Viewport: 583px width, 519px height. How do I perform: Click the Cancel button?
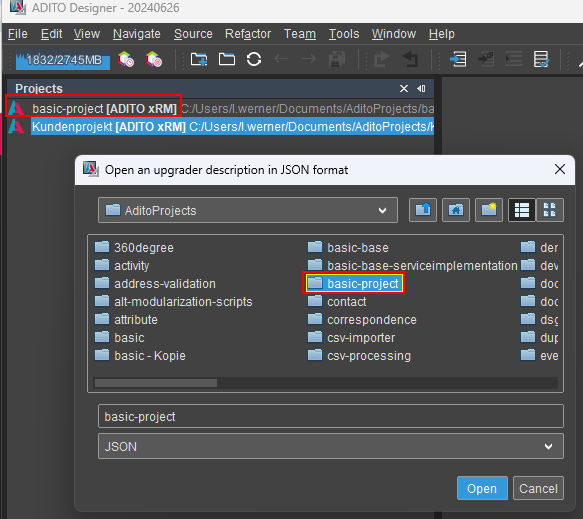click(x=538, y=488)
